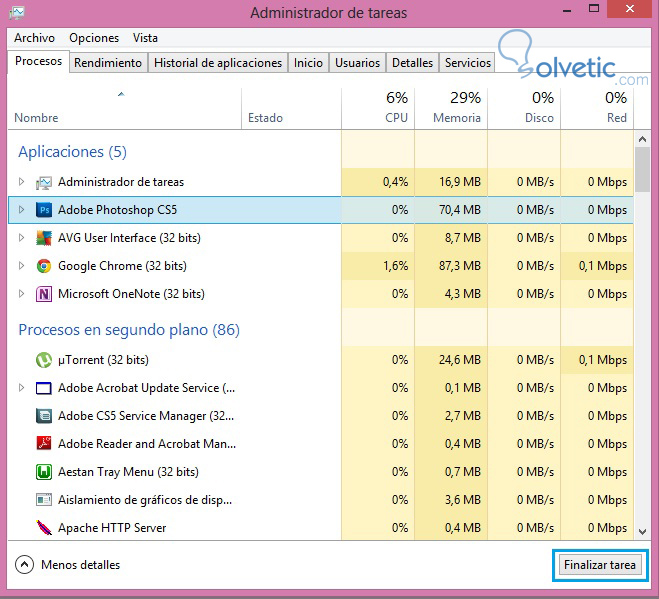Open the Opciones menu

94,38
